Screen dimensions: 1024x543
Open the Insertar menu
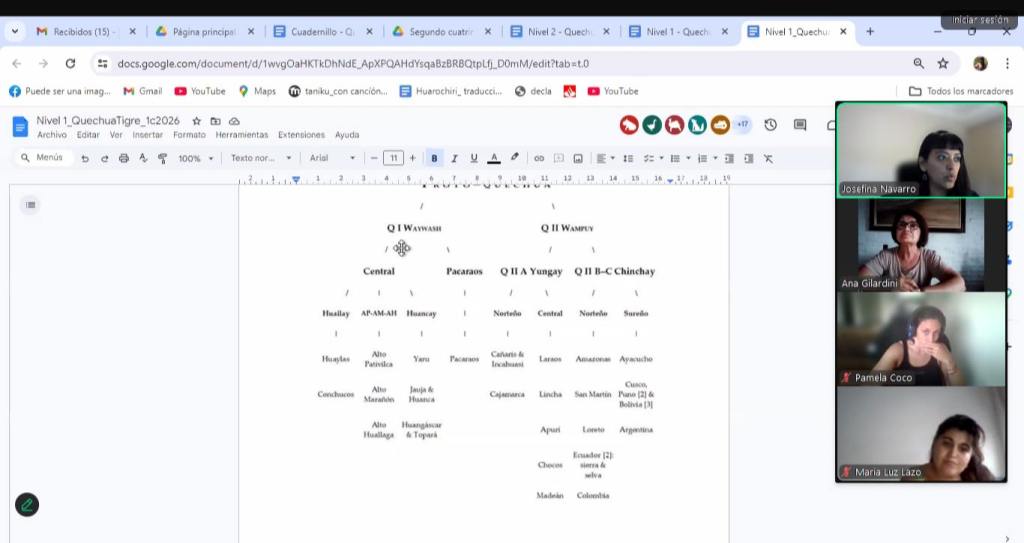pyautogui.click(x=147, y=135)
